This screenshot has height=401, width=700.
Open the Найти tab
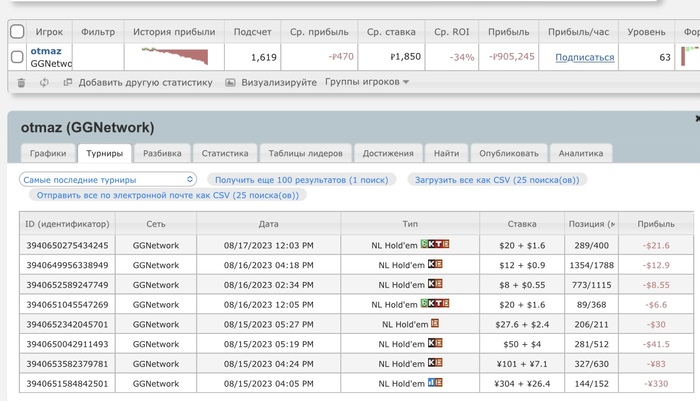coord(446,153)
